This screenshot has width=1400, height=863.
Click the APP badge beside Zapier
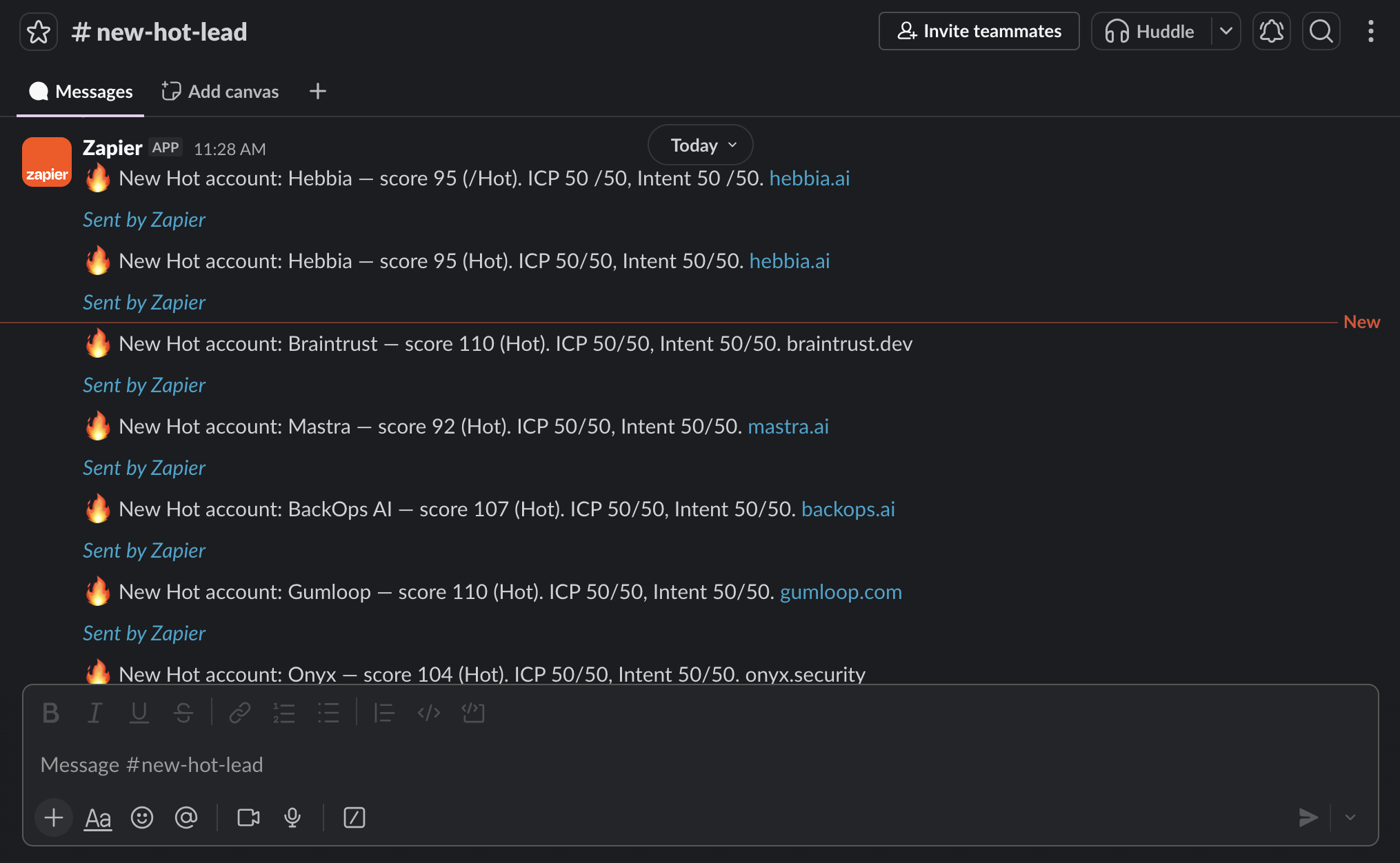(166, 148)
